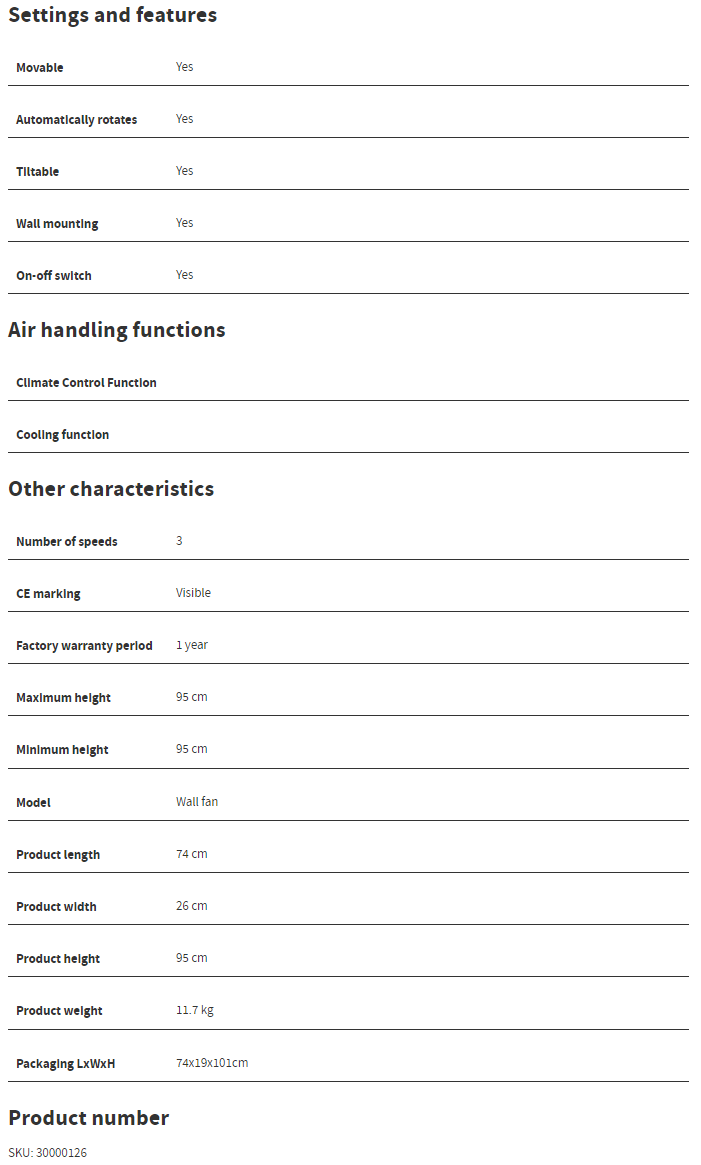
Task: Click the 'Product number' heading
Action: [x=89, y=1118]
